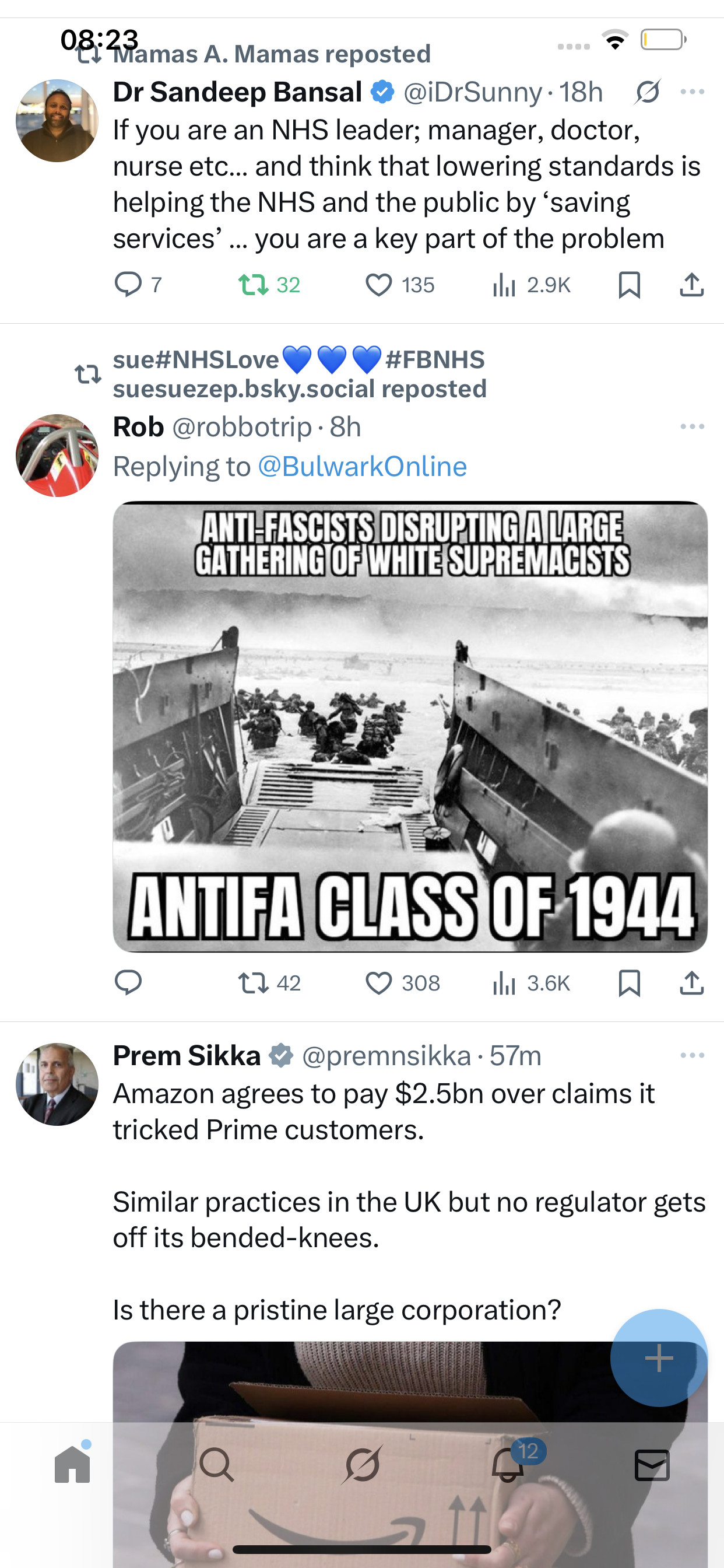
Task: Open the @BulwarkOnline mention link
Action: click(x=362, y=466)
